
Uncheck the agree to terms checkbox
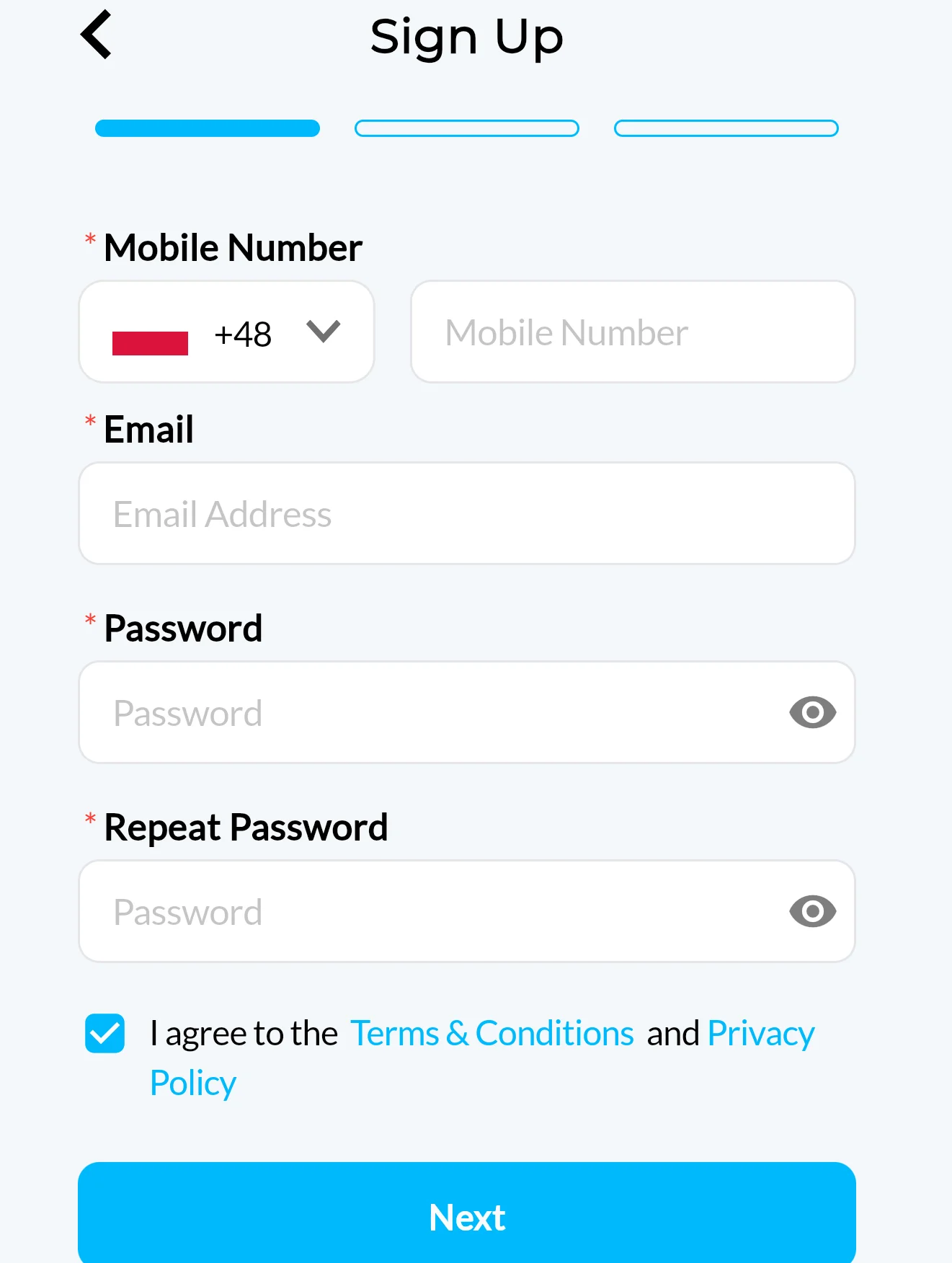click(x=105, y=1033)
